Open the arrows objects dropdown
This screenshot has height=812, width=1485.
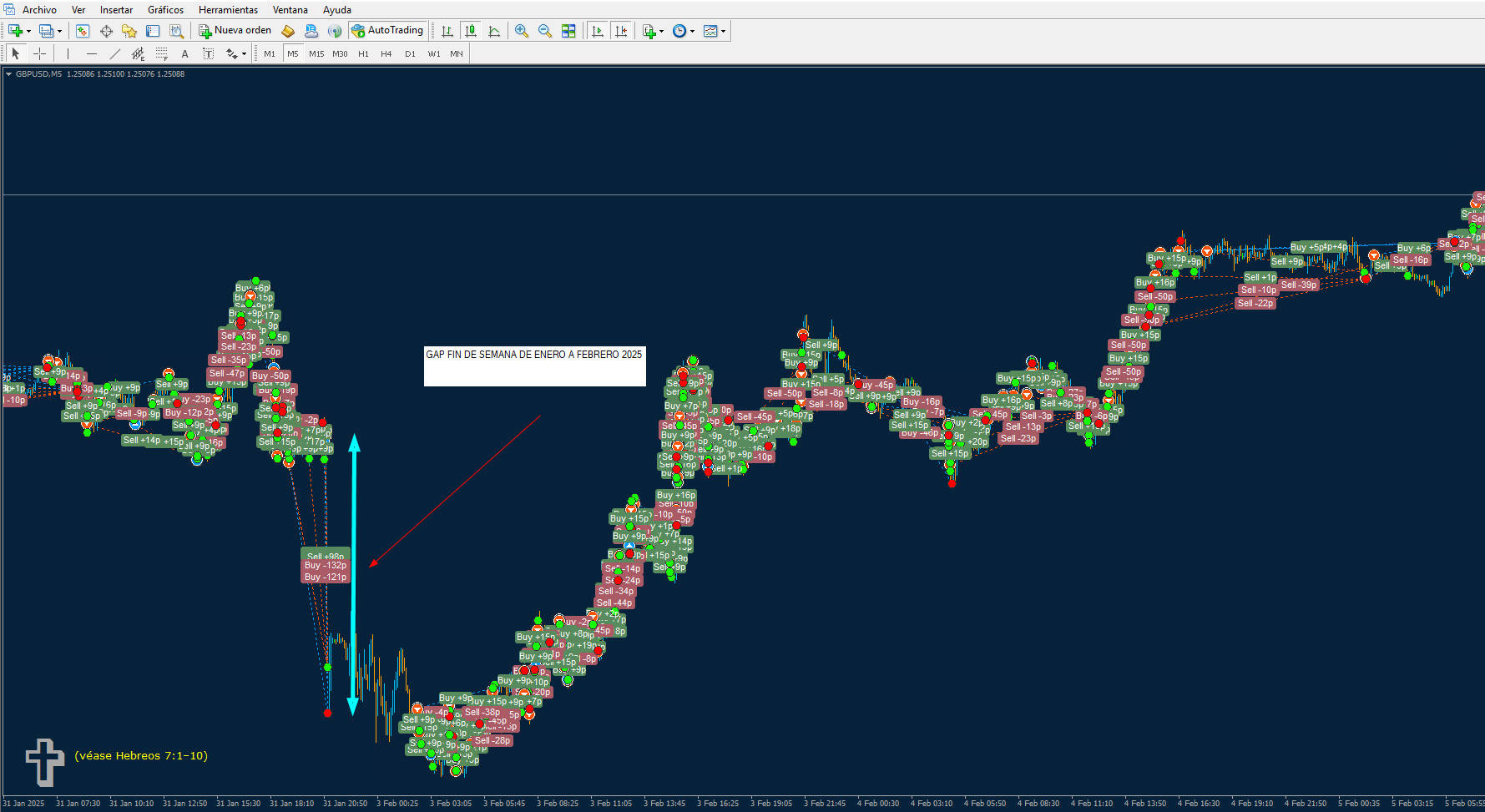pos(244,54)
